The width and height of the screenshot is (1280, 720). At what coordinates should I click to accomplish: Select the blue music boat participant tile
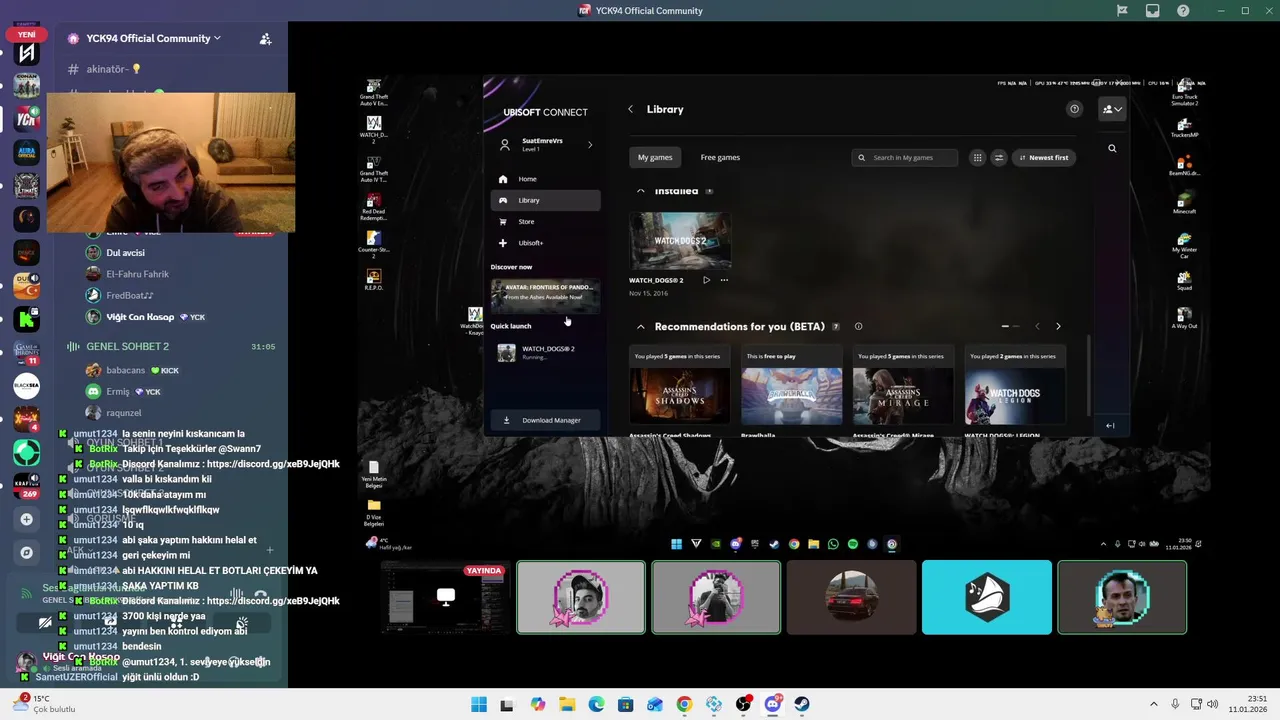(987, 597)
